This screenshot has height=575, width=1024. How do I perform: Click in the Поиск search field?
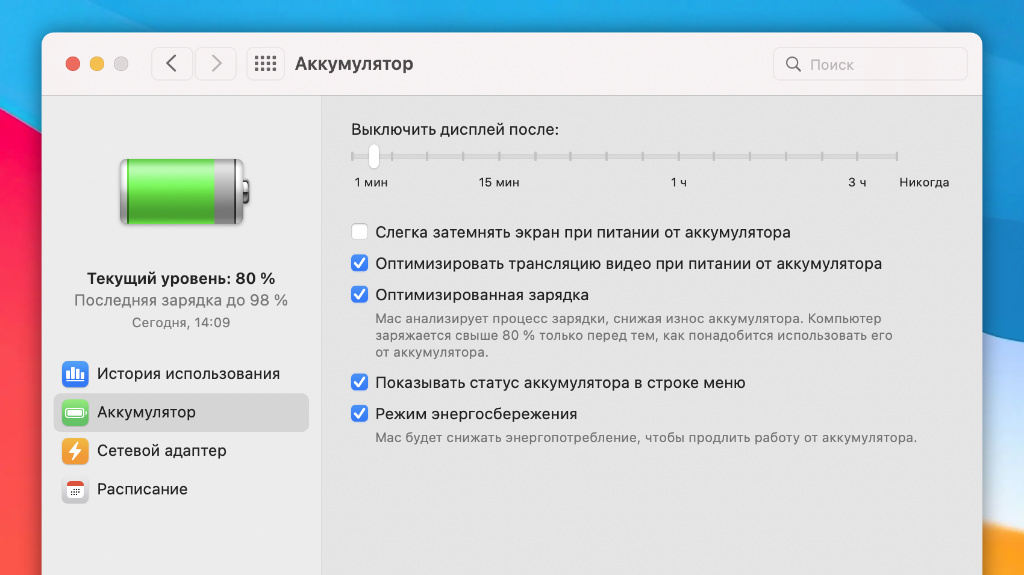click(x=870, y=64)
